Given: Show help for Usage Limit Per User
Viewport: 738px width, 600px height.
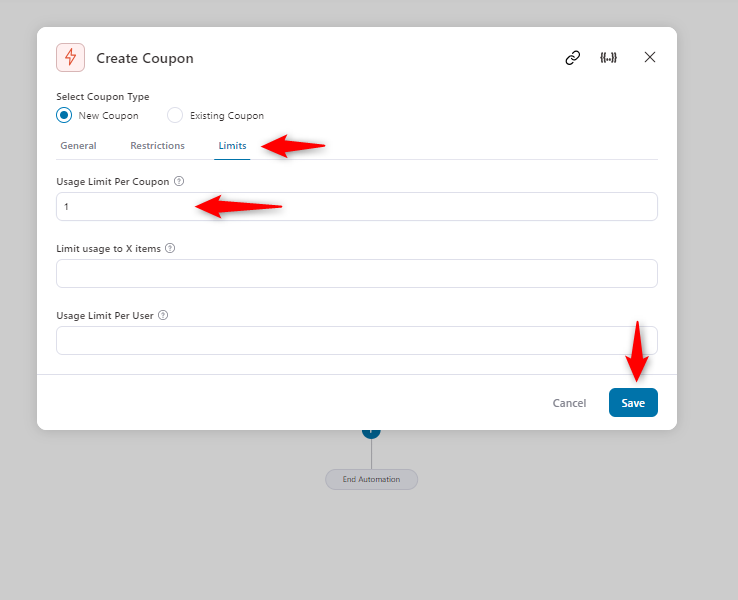Looking at the screenshot, I should (x=163, y=315).
